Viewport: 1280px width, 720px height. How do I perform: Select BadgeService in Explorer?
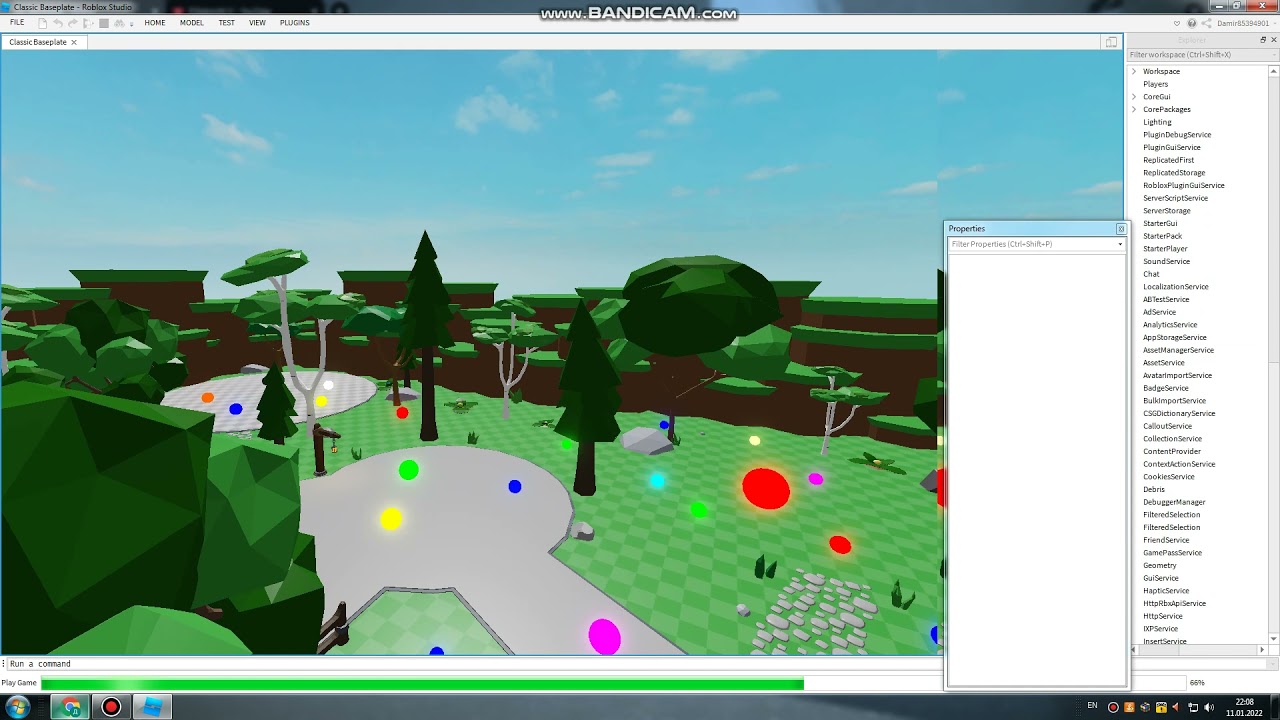1166,388
